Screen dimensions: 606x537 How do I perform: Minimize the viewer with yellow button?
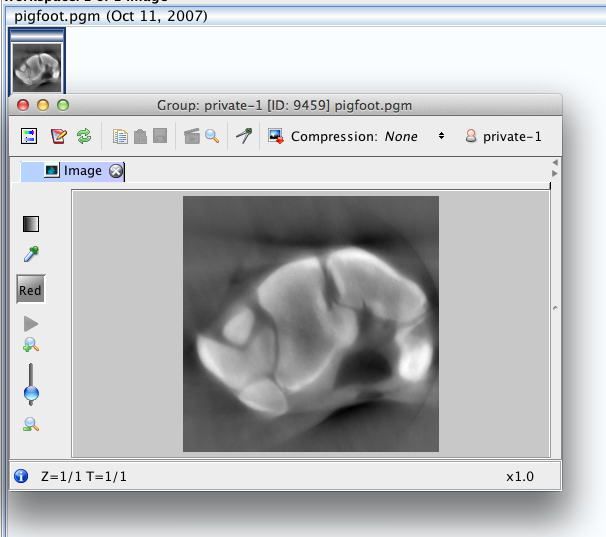click(43, 105)
